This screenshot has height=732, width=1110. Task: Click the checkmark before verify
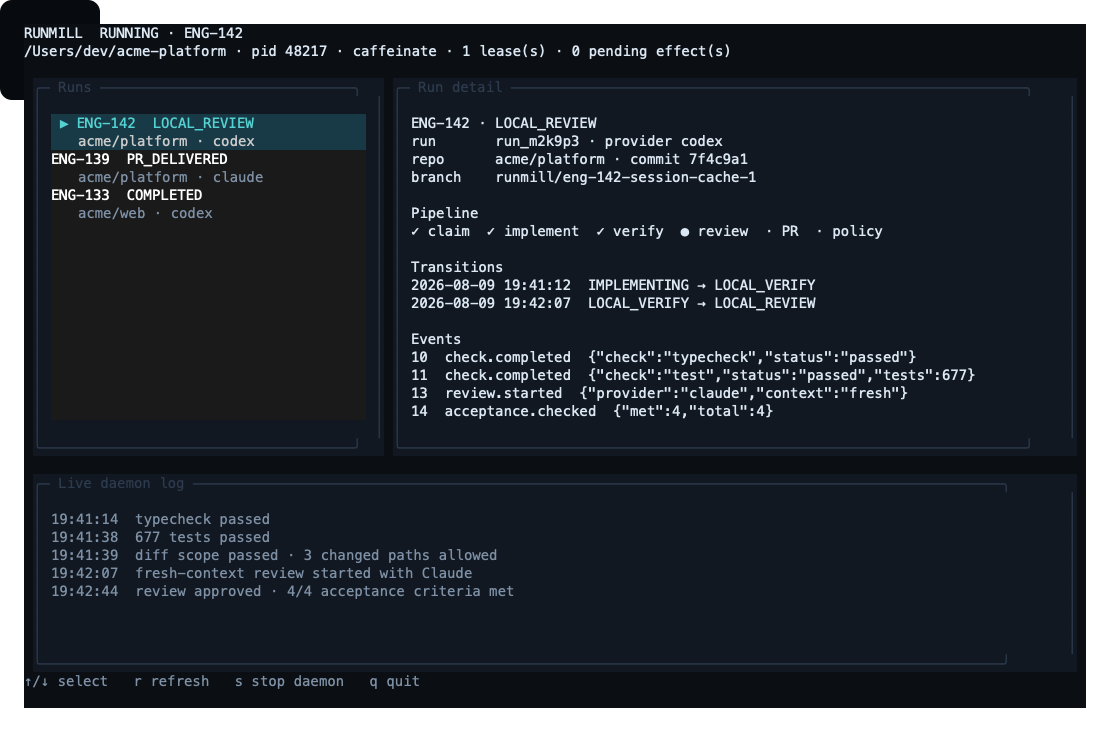(x=600, y=231)
